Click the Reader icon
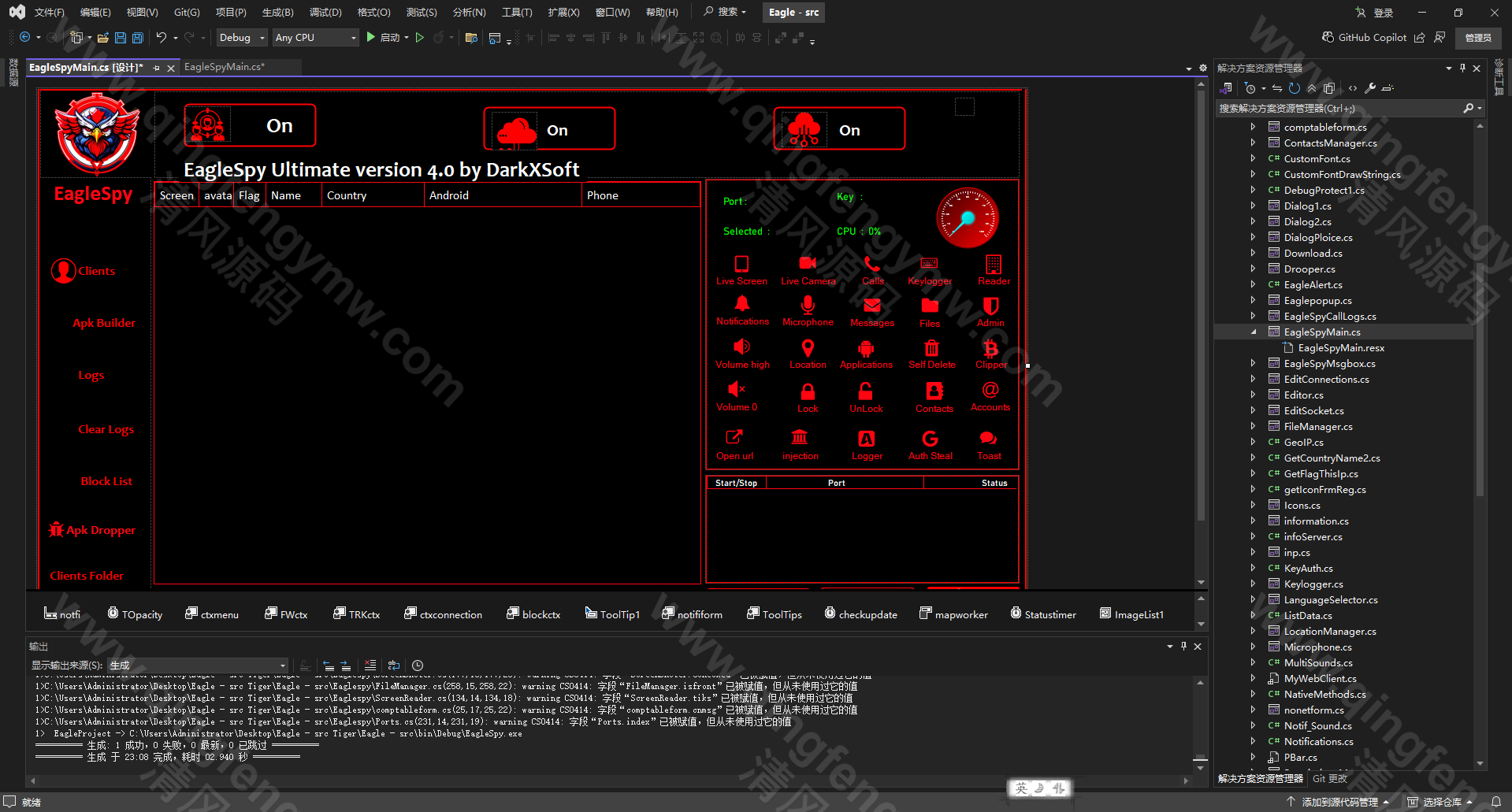This screenshot has height=812, width=1512. [994, 264]
